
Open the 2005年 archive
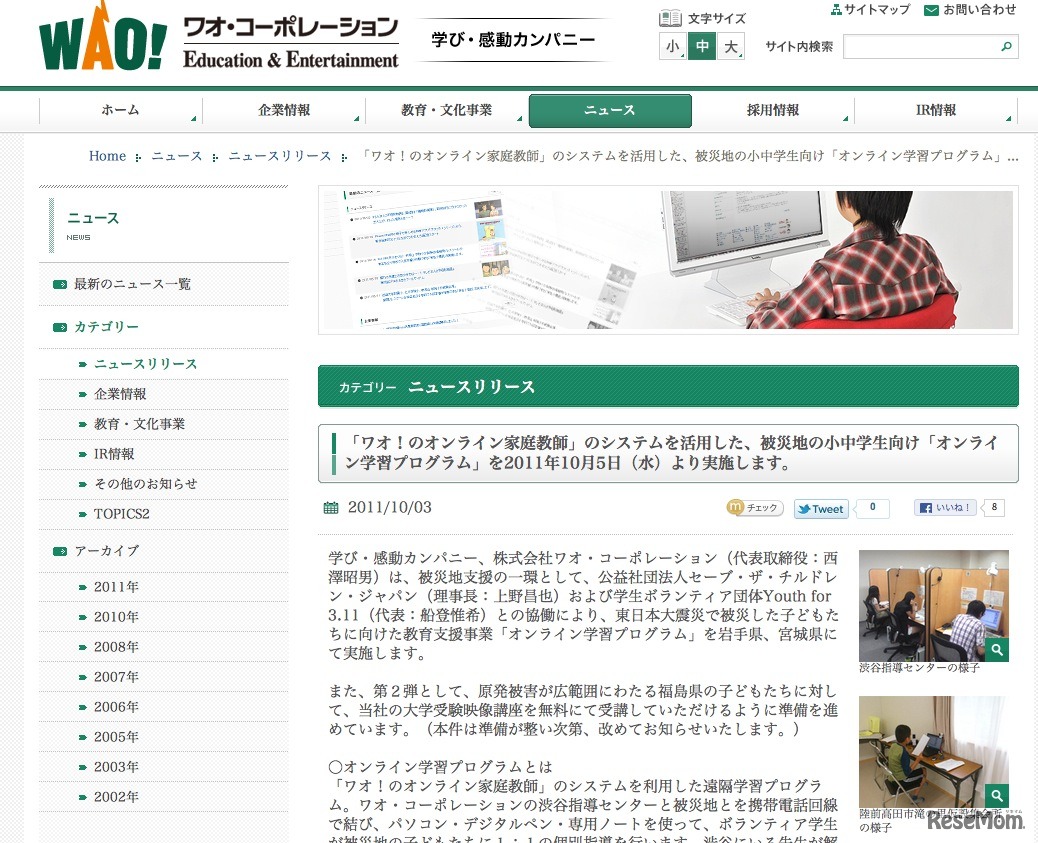[117, 737]
